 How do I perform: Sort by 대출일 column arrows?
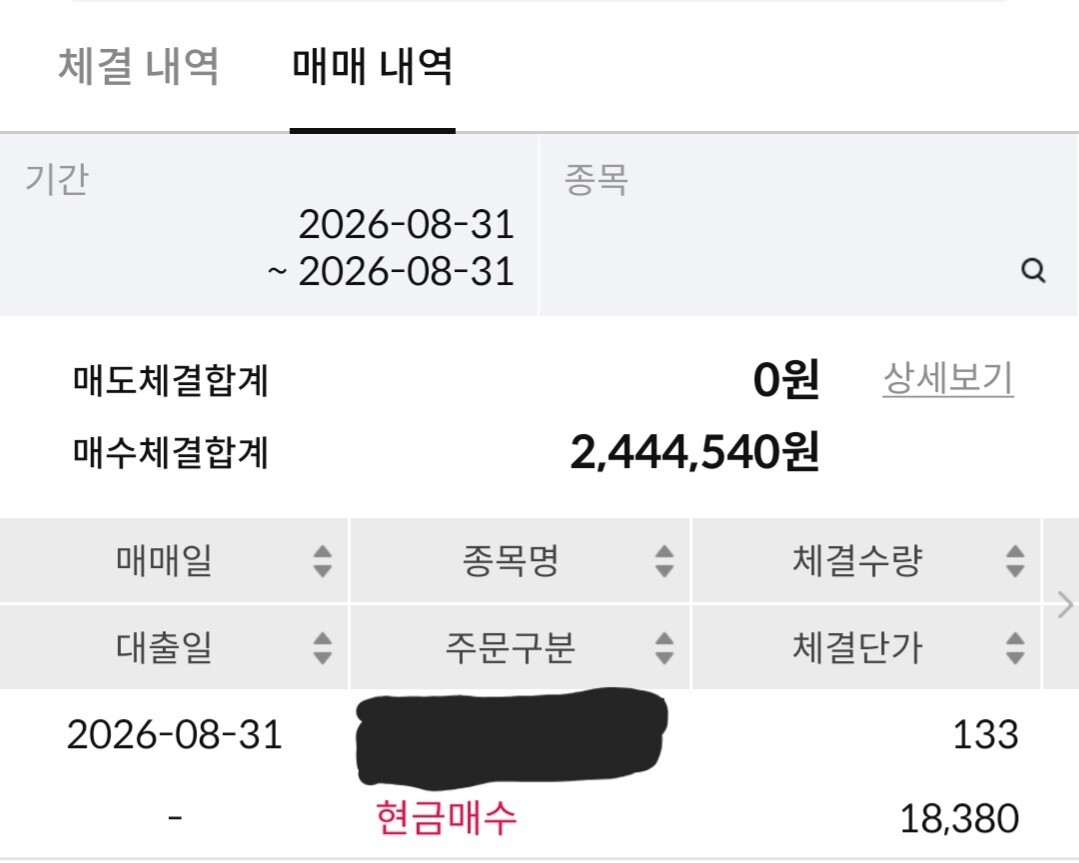coord(323,648)
